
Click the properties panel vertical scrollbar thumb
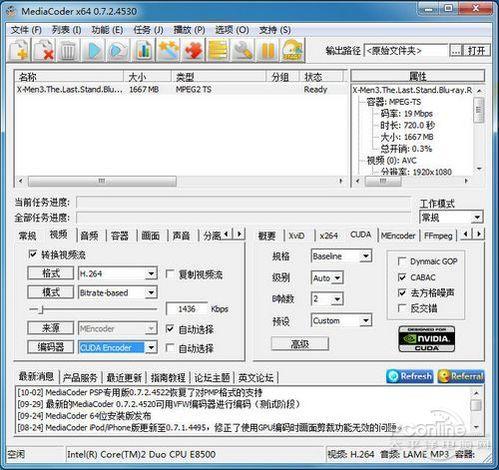tap(478, 110)
